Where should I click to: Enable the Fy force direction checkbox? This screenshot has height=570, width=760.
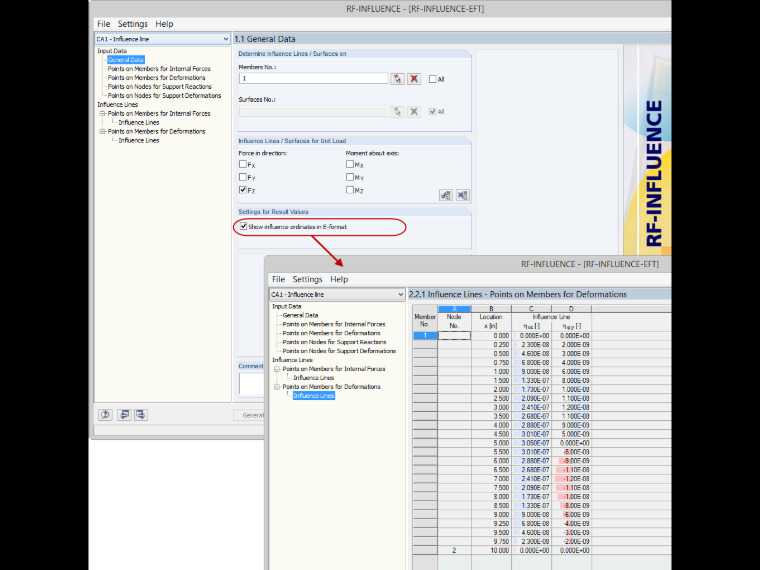[243, 177]
